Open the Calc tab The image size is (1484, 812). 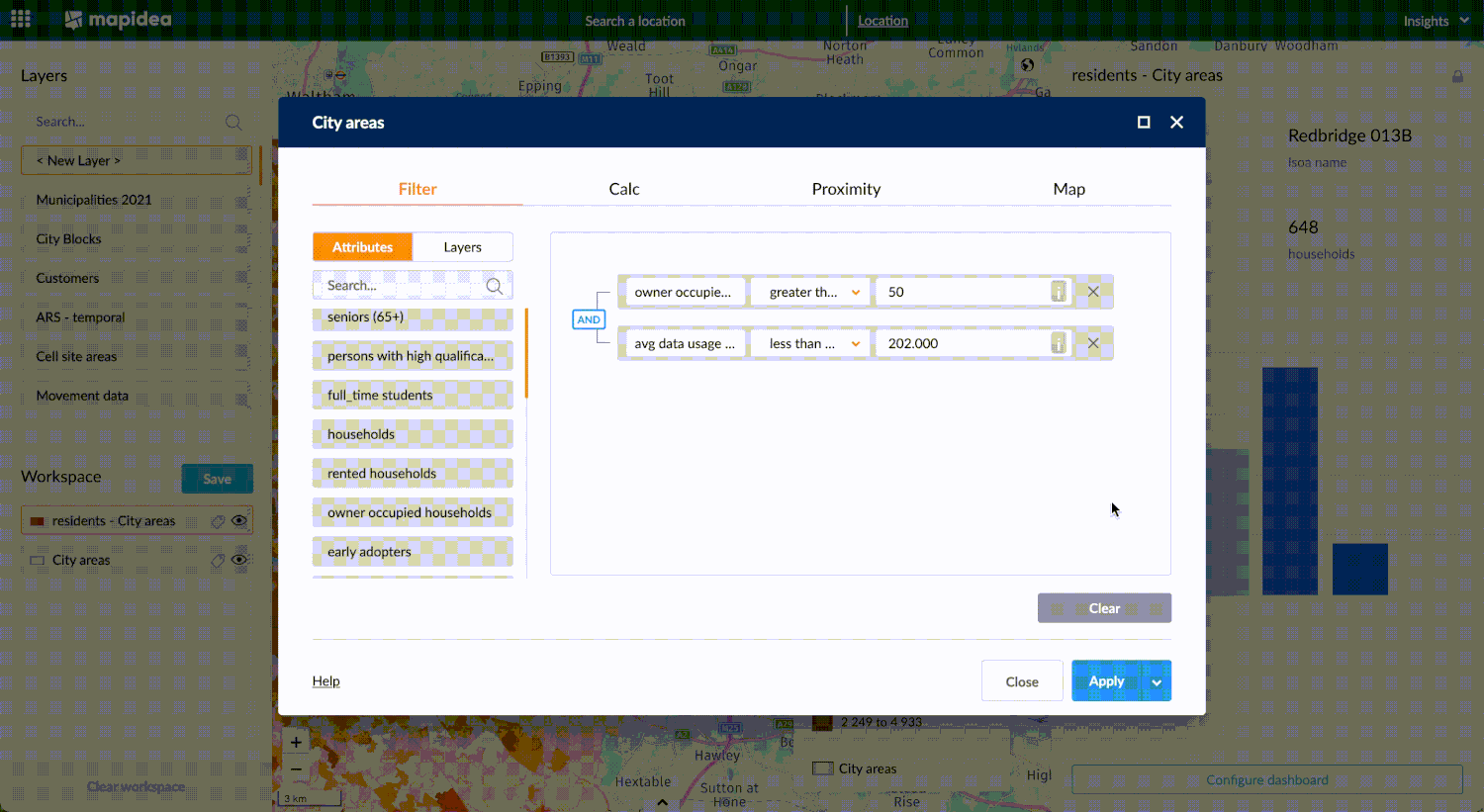pyautogui.click(x=623, y=188)
